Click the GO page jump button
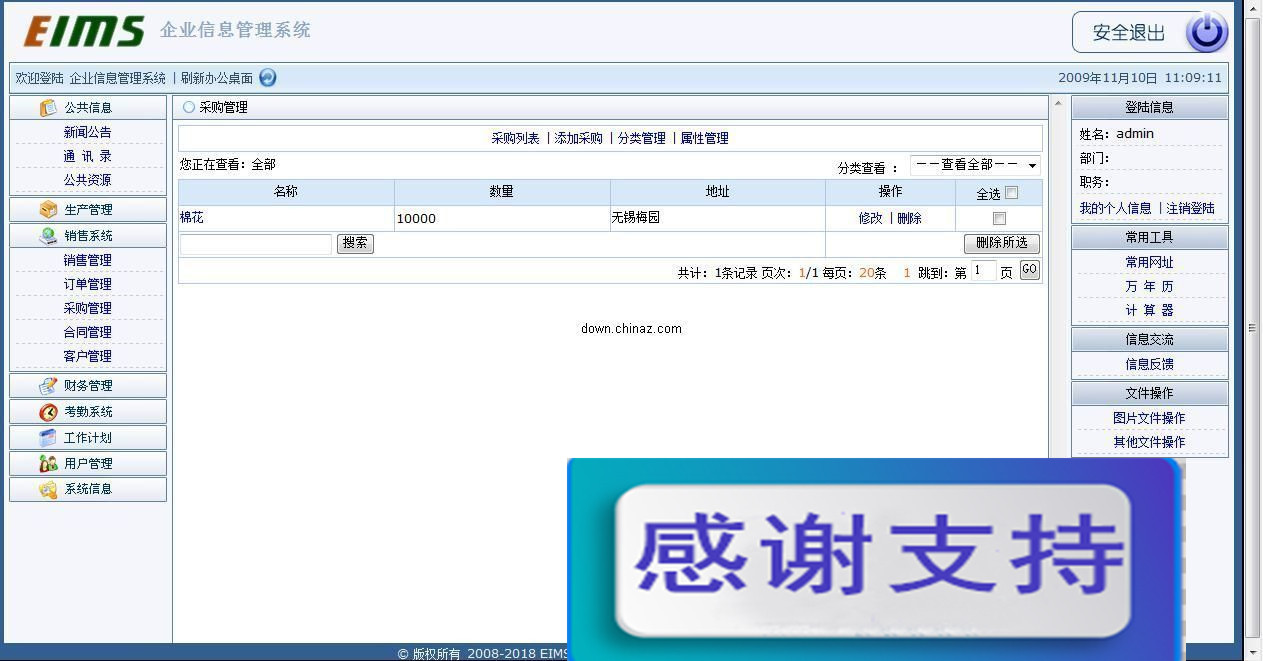This screenshot has height=661, width=1263. 1029,270
